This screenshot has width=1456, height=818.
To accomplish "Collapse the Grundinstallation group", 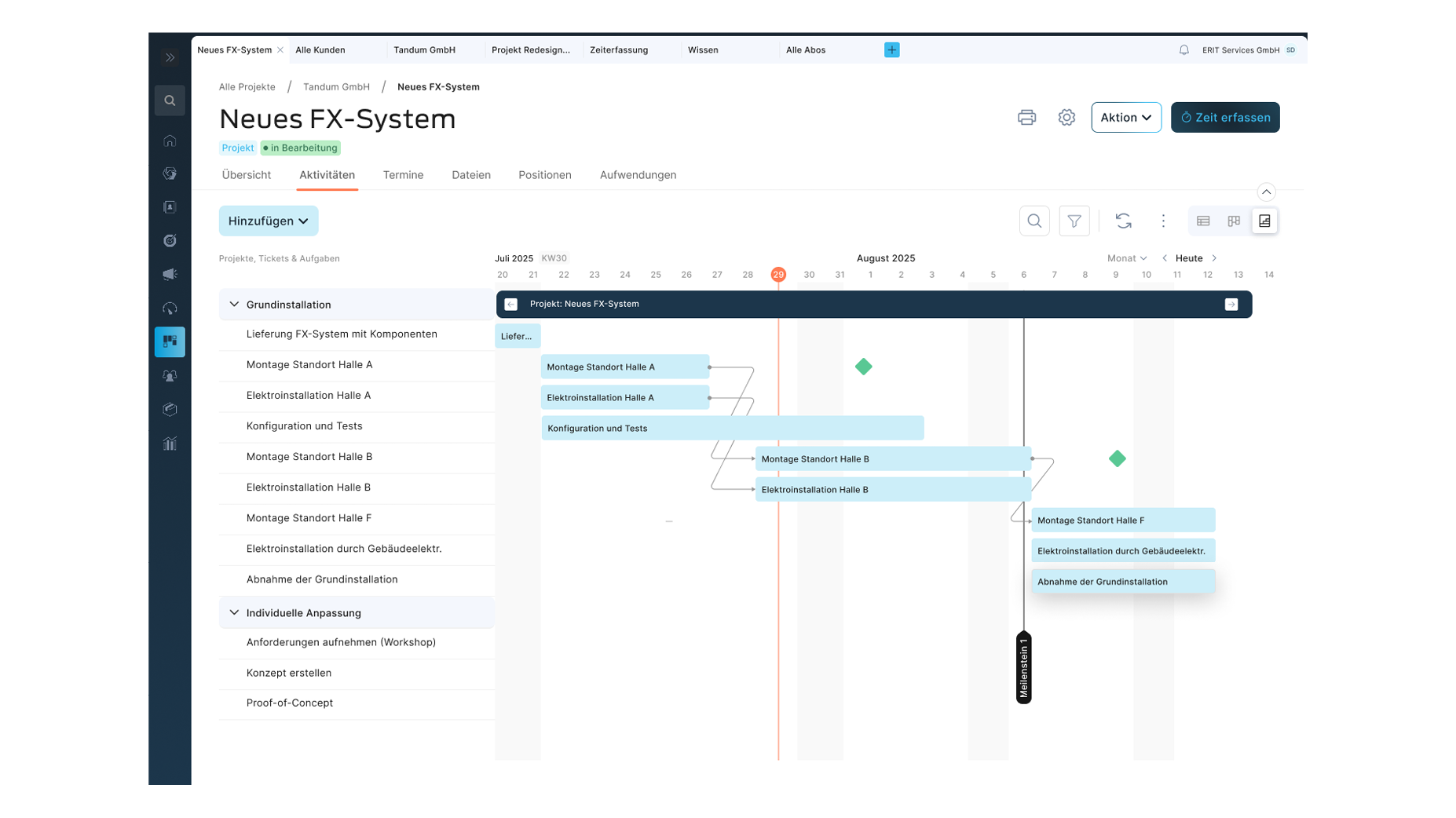I will (x=234, y=305).
